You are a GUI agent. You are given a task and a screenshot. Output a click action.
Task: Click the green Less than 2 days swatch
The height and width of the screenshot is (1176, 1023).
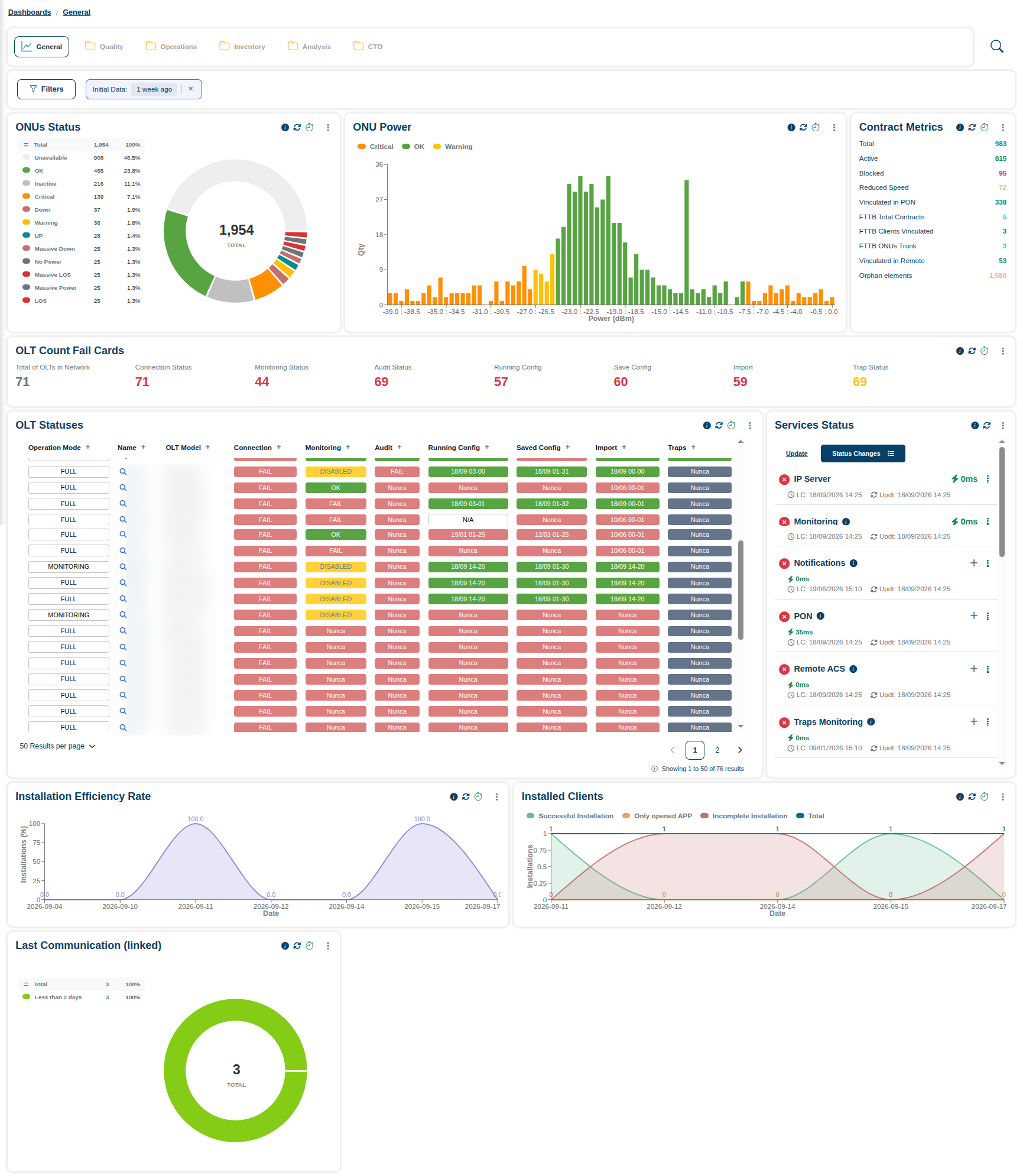(x=26, y=997)
